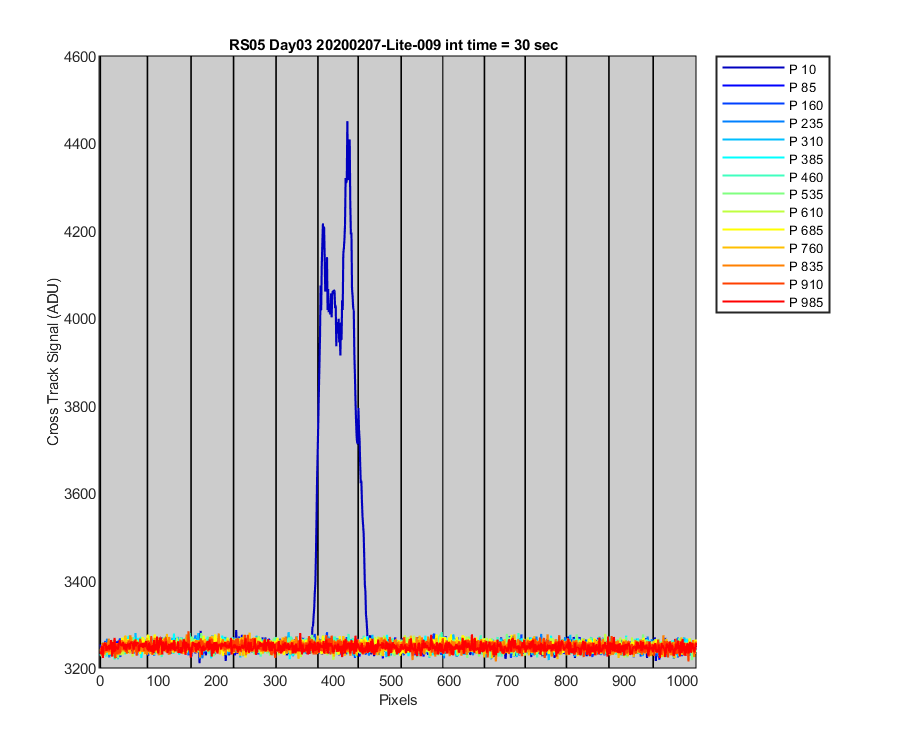
Task: Click the Pixels x-axis label
Action: (398, 700)
